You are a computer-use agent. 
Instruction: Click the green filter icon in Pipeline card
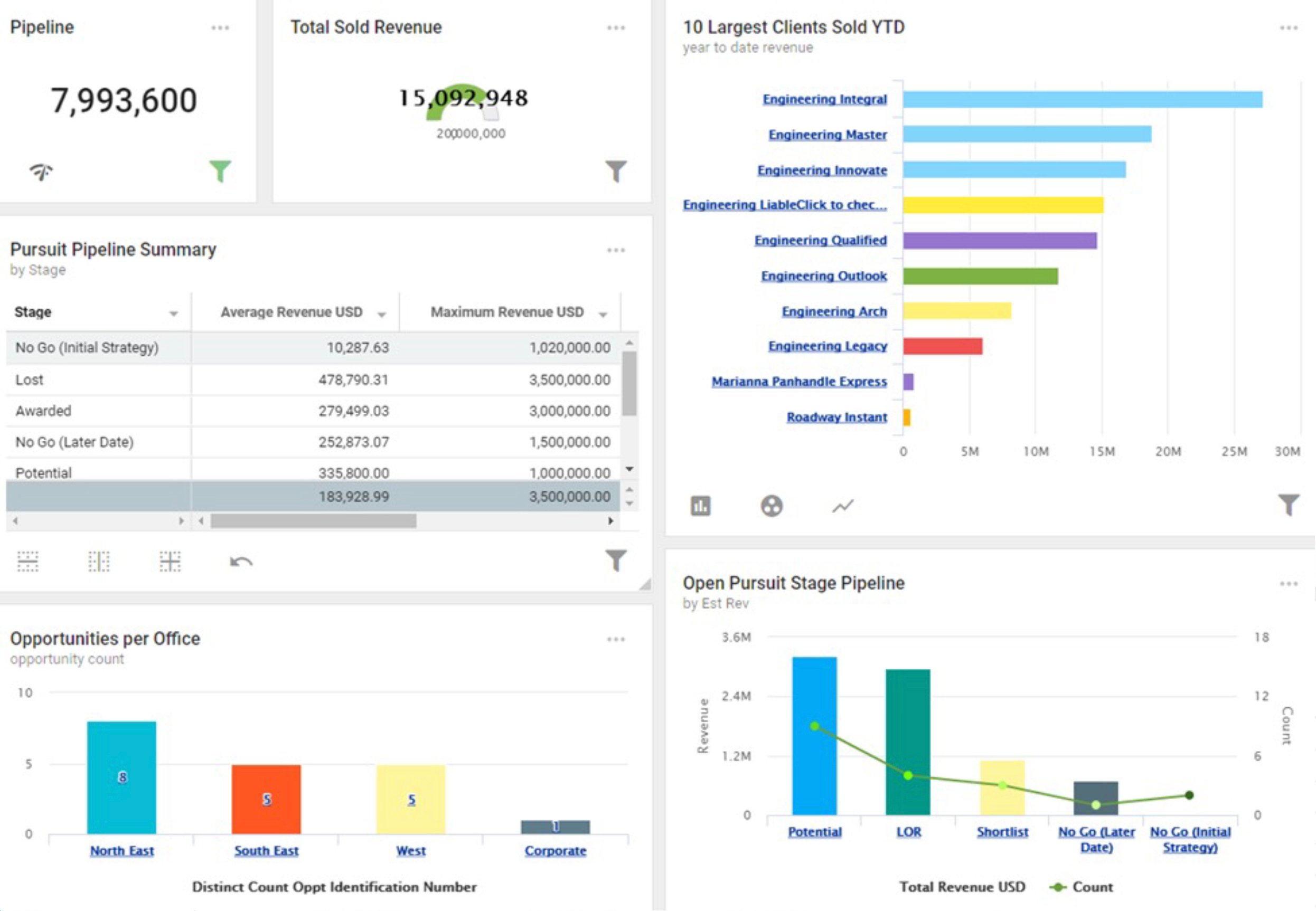(220, 170)
